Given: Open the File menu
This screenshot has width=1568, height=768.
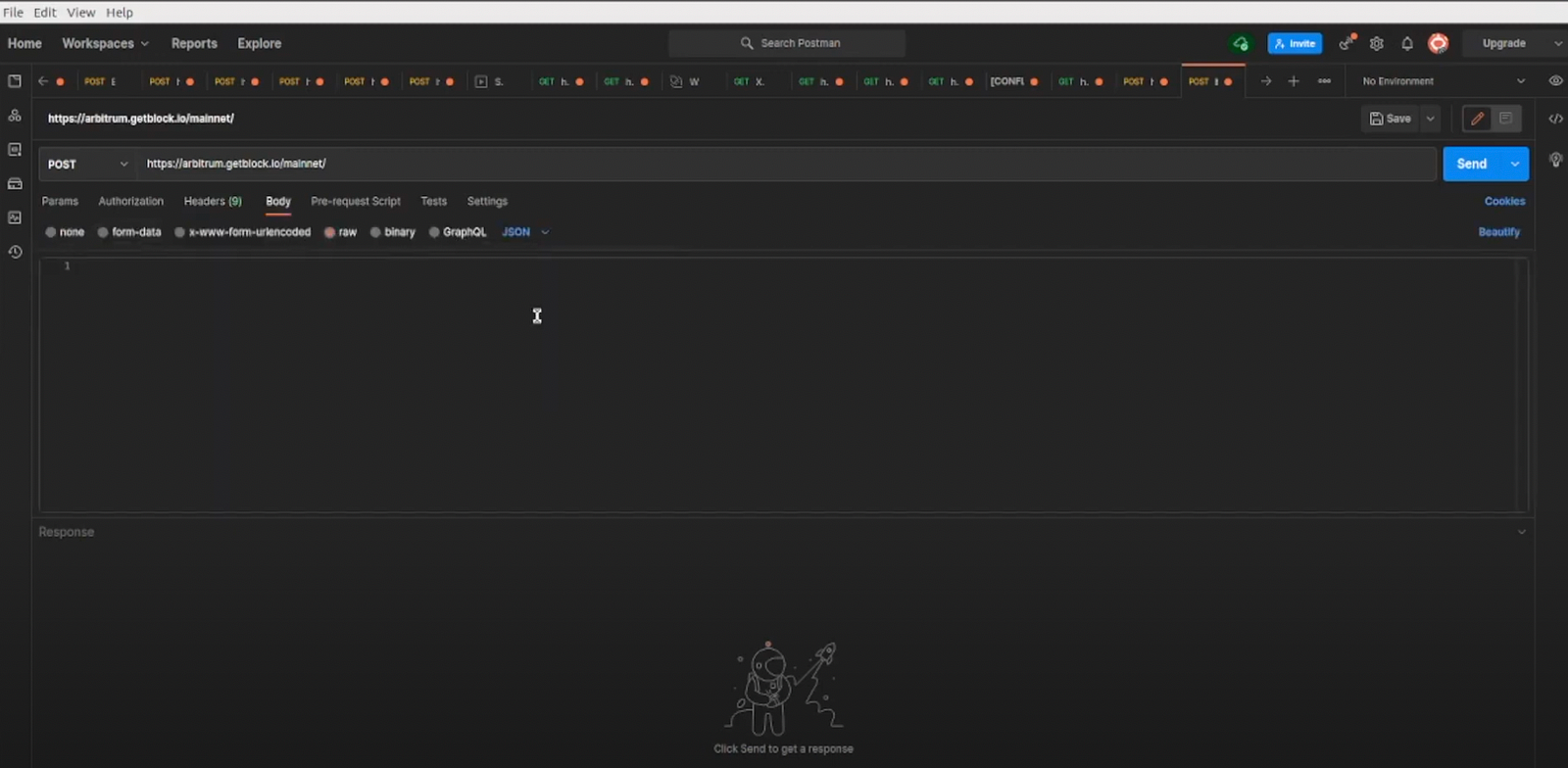Looking at the screenshot, I should pos(13,12).
